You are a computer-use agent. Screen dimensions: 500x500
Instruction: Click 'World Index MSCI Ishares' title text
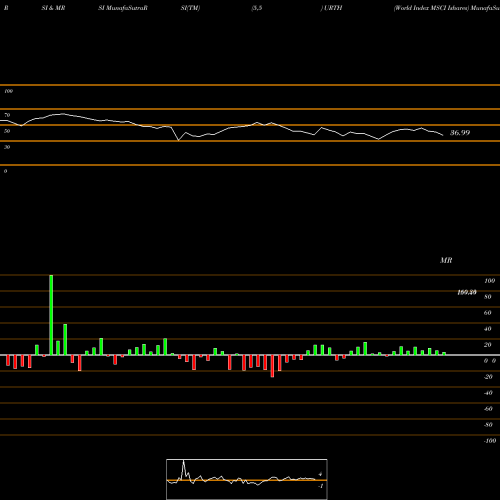pyautogui.click(x=431, y=8)
